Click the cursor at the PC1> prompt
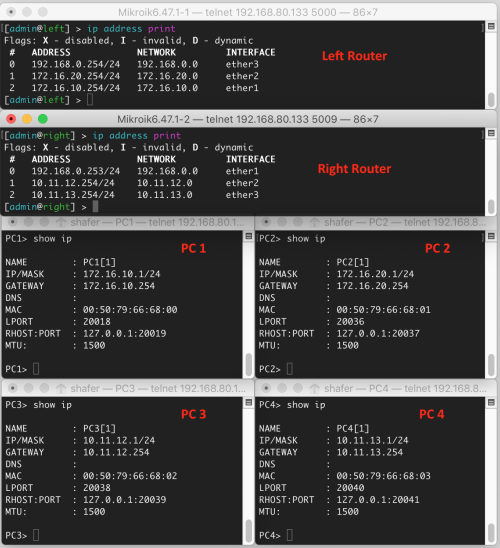Viewport: 500px width, 548px height. click(36, 369)
